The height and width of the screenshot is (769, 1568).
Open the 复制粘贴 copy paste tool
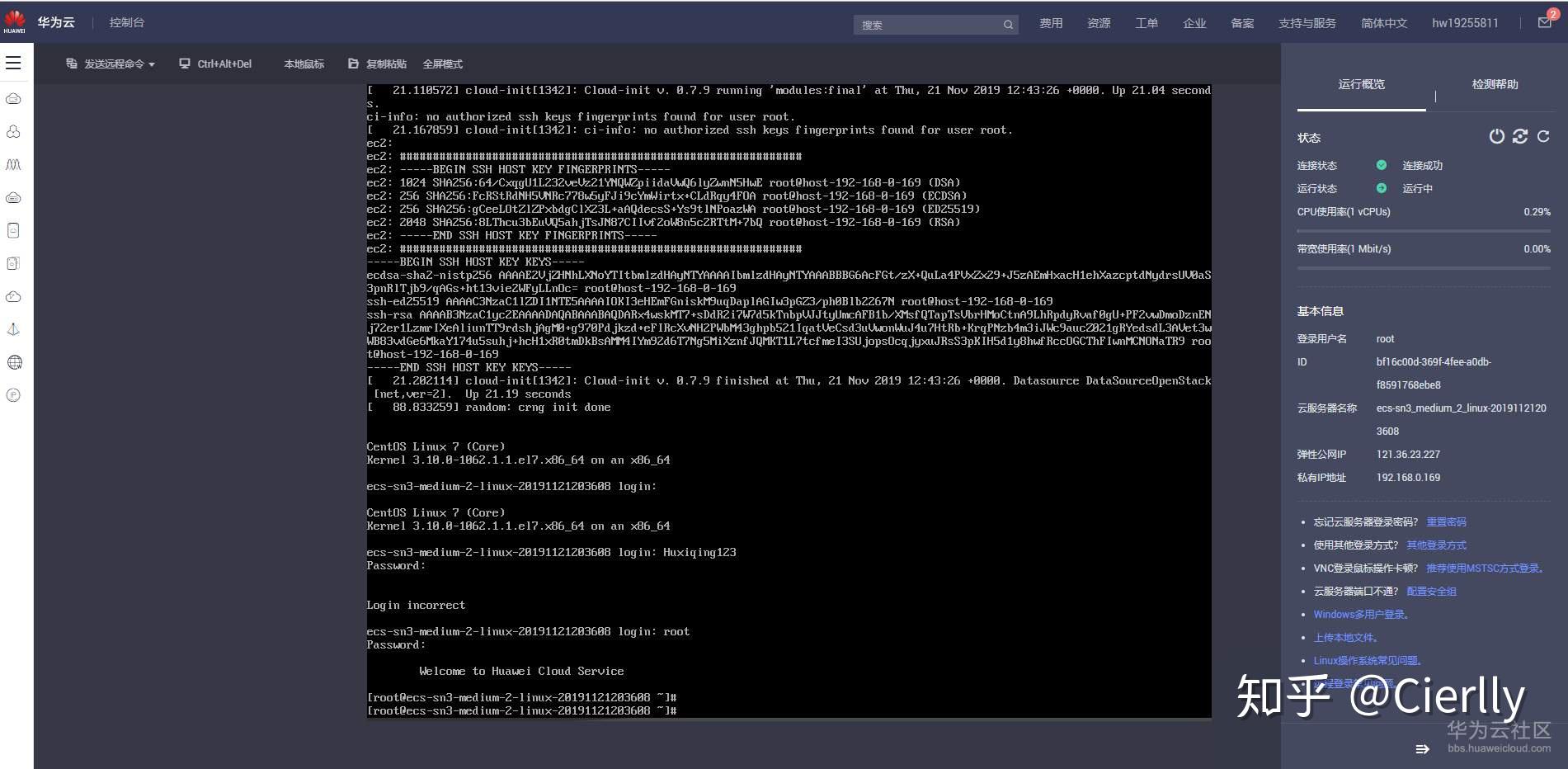[377, 64]
